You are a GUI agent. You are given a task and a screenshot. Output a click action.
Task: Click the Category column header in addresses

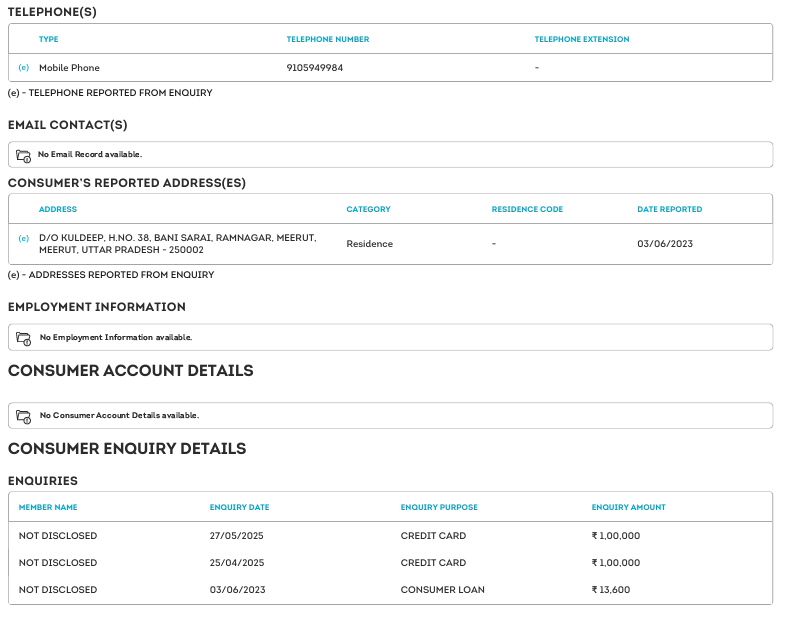[368, 210]
